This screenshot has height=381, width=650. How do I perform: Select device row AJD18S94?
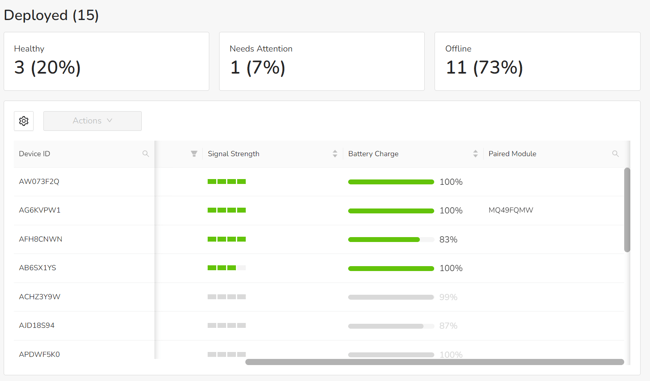319,326
